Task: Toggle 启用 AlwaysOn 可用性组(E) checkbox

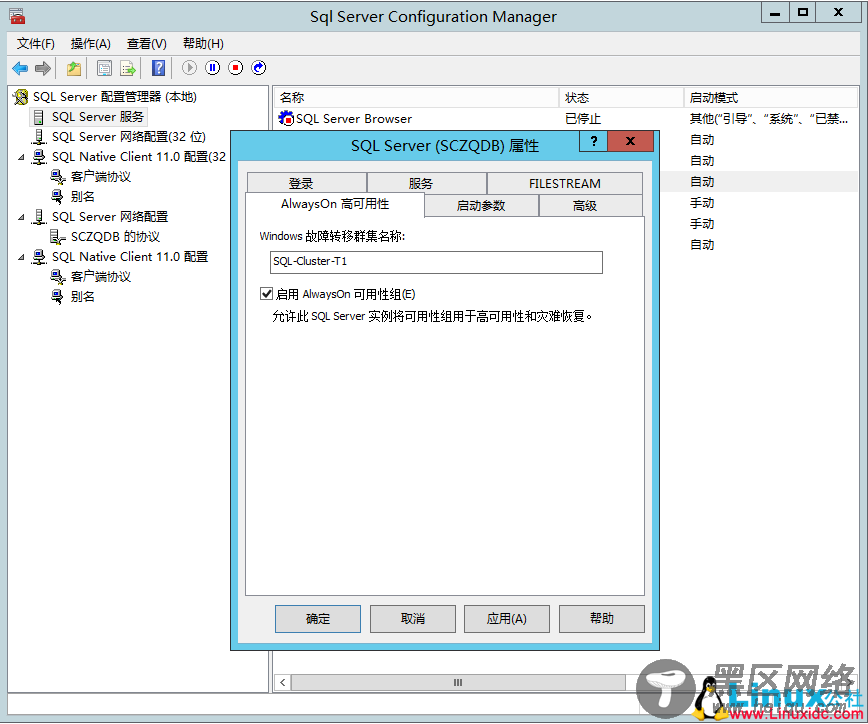Action: point(266,293)
